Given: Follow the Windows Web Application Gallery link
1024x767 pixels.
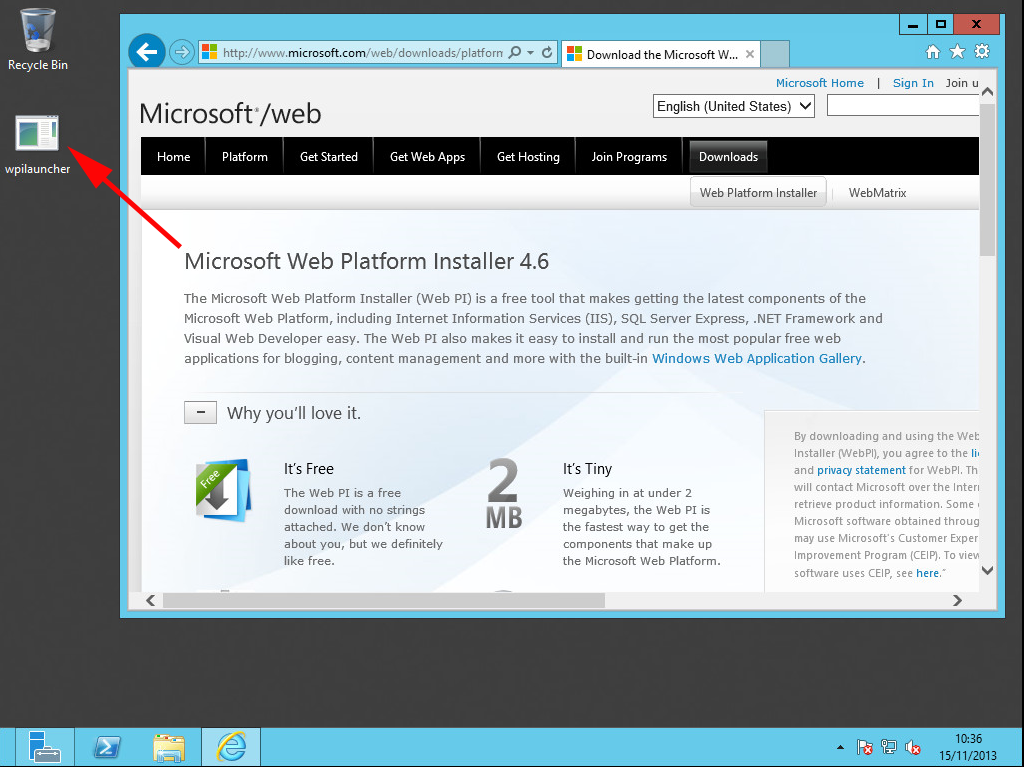Looking at the screenshot, I should point(757,358).
